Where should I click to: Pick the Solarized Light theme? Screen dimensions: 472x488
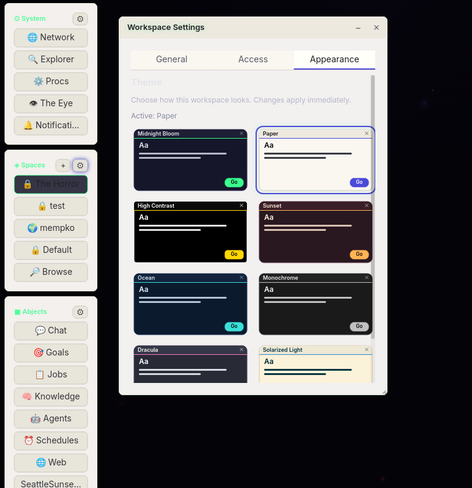315,364
